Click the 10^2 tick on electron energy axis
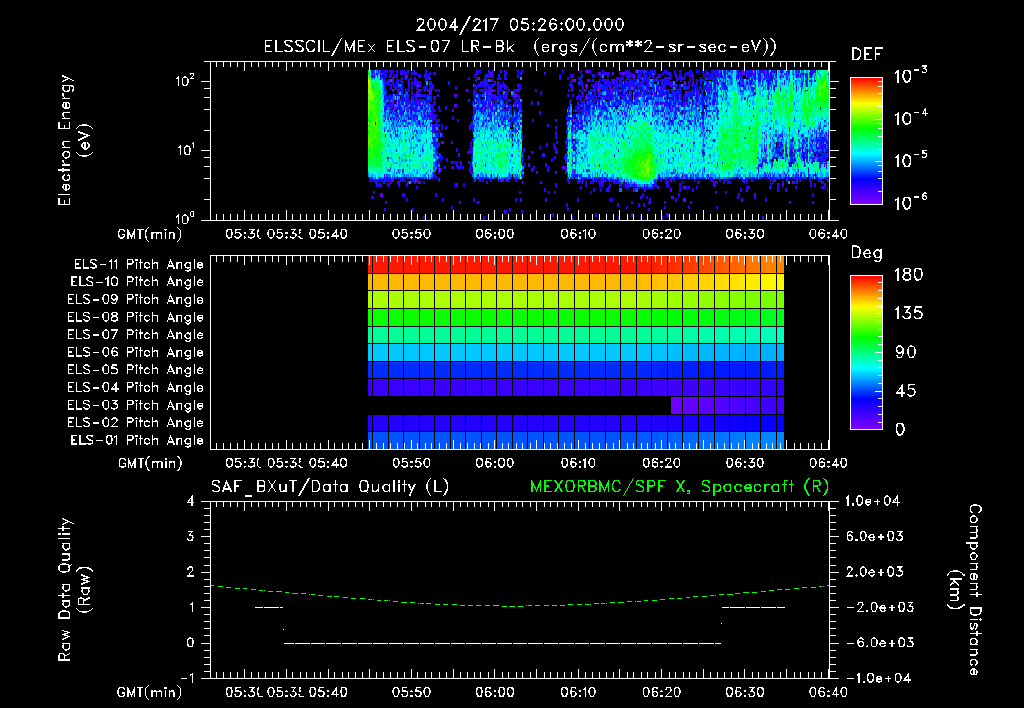 (x=185, y=81)
